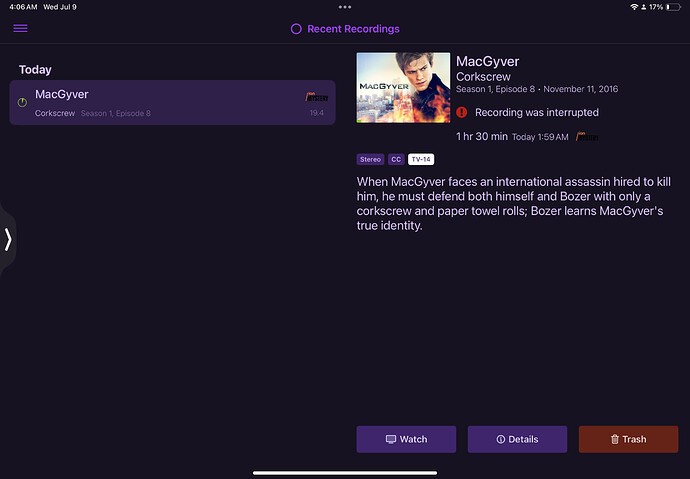Click the Recent Recordings circle icon
Screen dimensions: 690x479
[296, 29]
